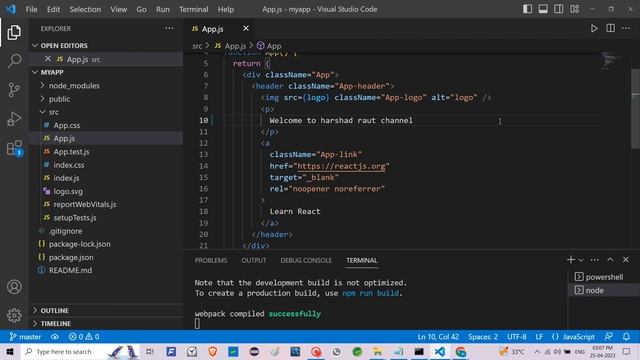The image size is (640, 360).
Task: Toggle the Secondary Side Bar layout icon
Action: pos(558,9)
